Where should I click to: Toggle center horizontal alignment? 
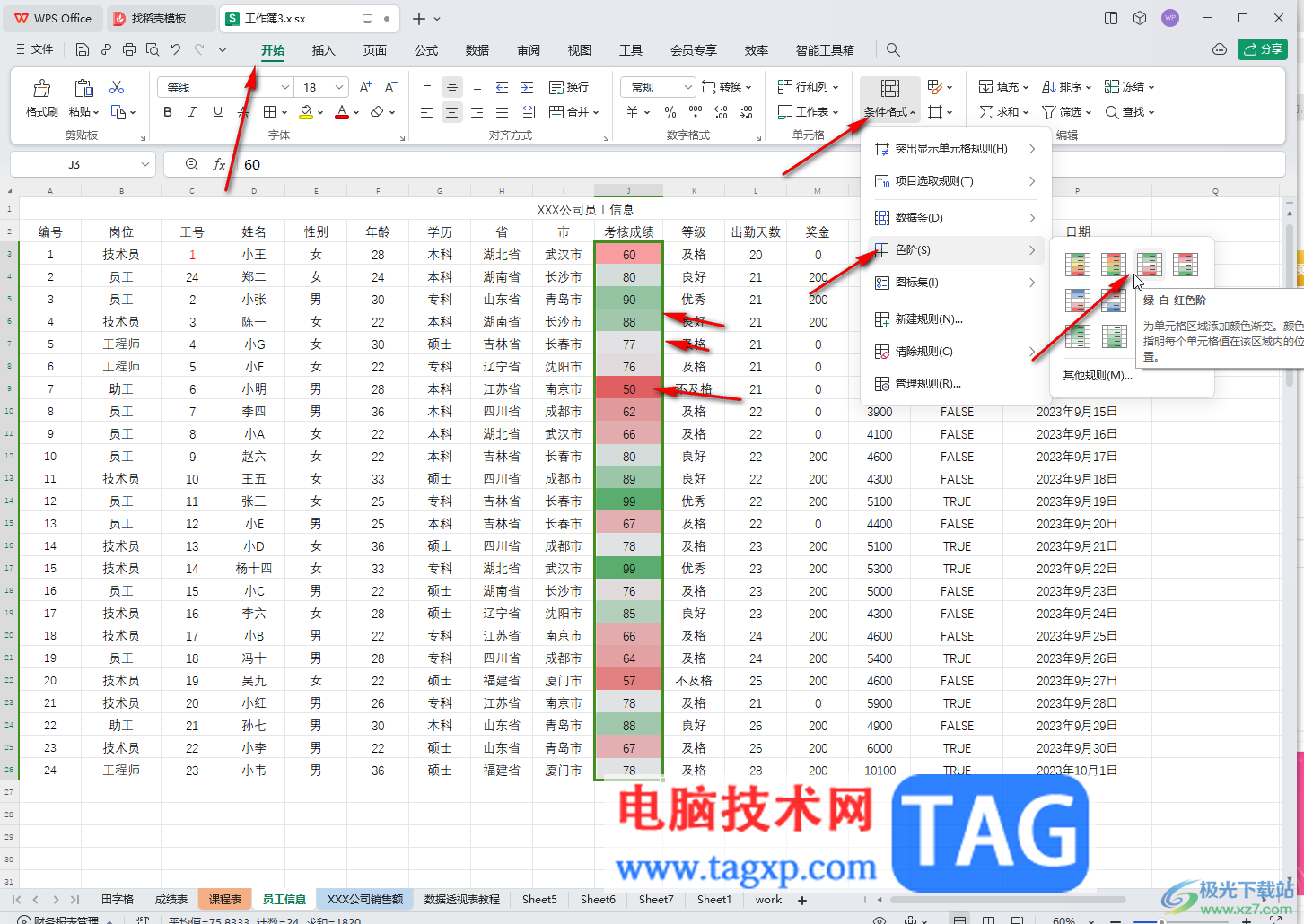(451, 112)
